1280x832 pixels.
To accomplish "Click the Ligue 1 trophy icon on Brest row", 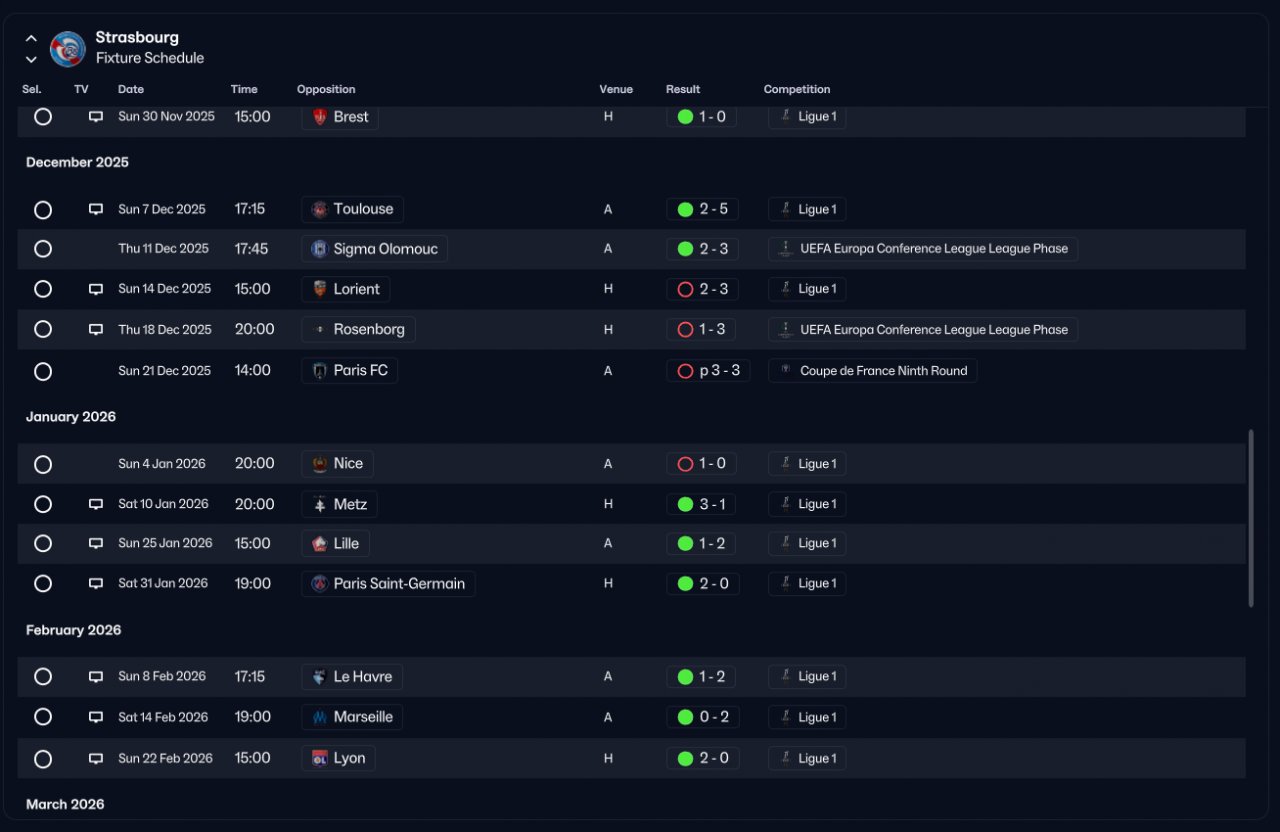I will (x=786, y=116).
